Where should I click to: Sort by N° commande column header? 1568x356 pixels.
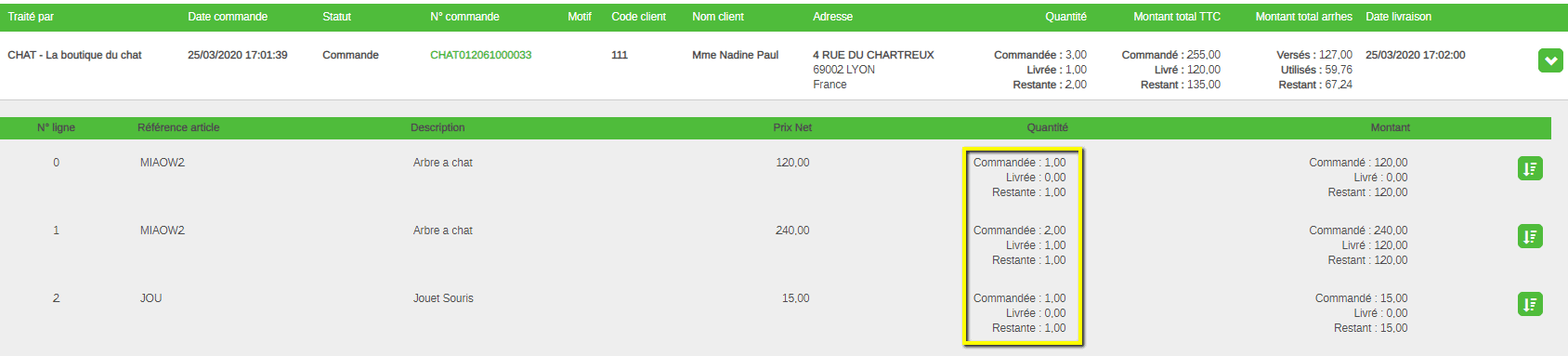(464, 17)
